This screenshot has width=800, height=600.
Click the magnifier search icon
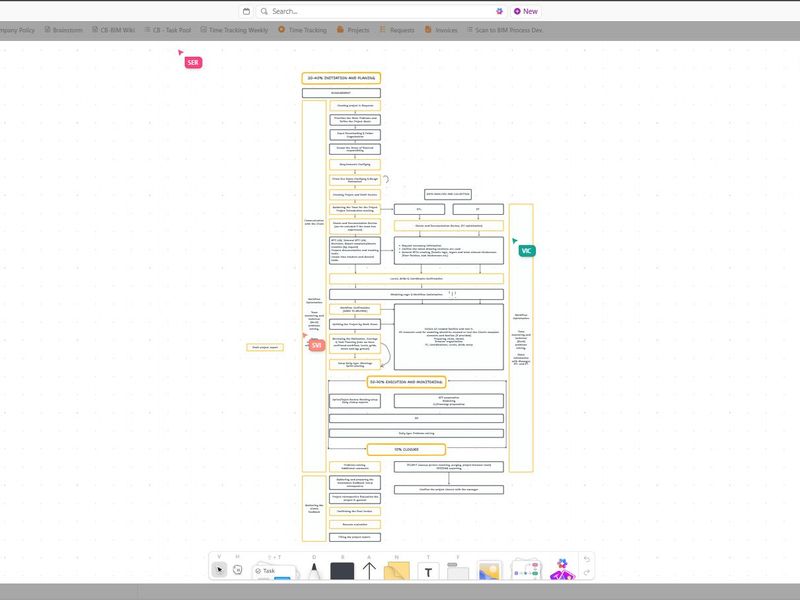point(264,11)
